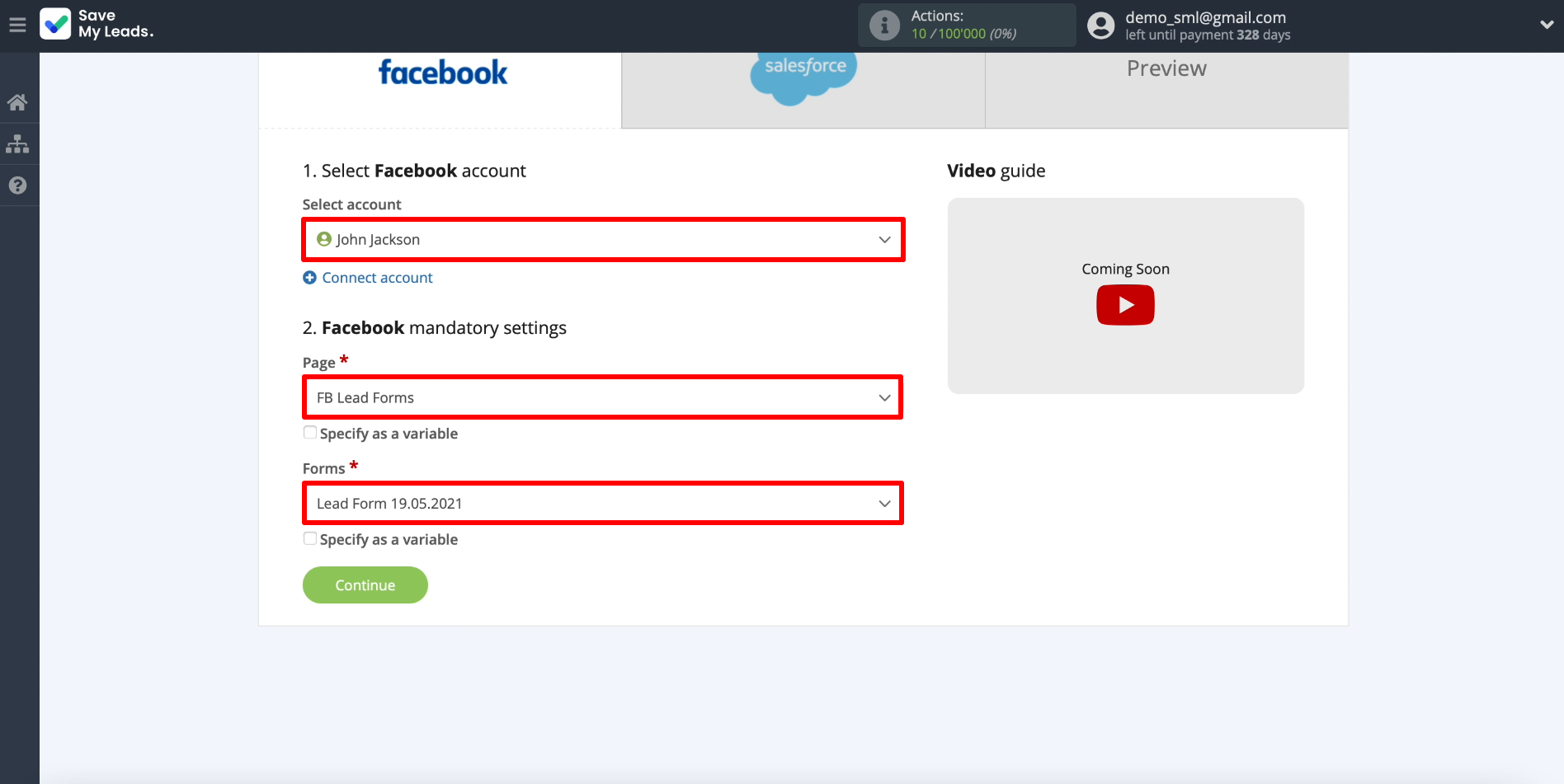
Task: Open the Forms dropdown showing Lead Form 19.05.2021
Action: 603,503
